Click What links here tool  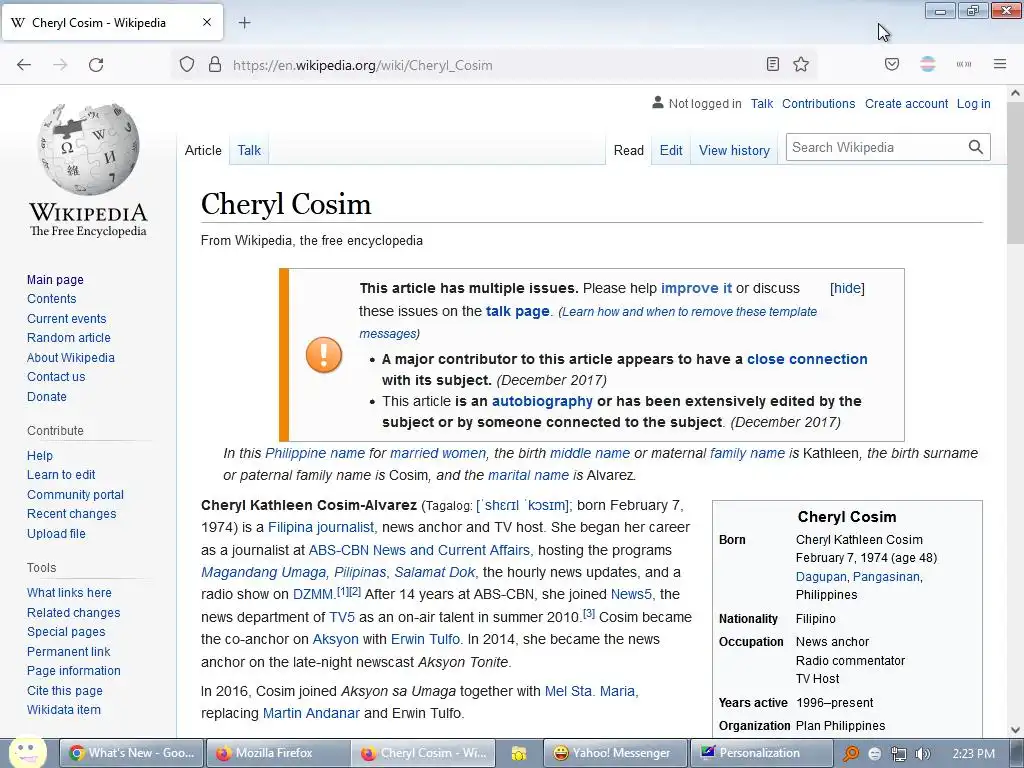coord(69,592)
